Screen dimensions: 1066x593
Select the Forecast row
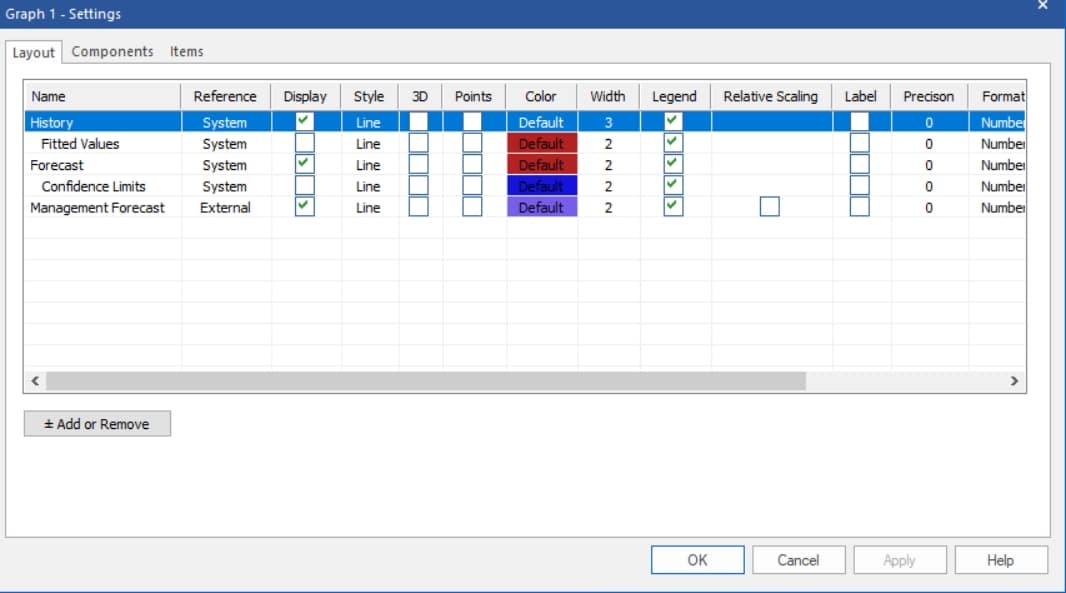[100, 164]
